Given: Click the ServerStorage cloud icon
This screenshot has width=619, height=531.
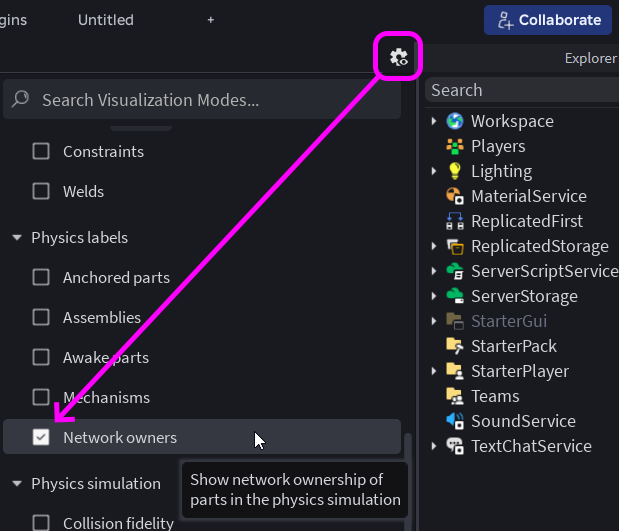Looking at the screenshot, I should 455,296.
